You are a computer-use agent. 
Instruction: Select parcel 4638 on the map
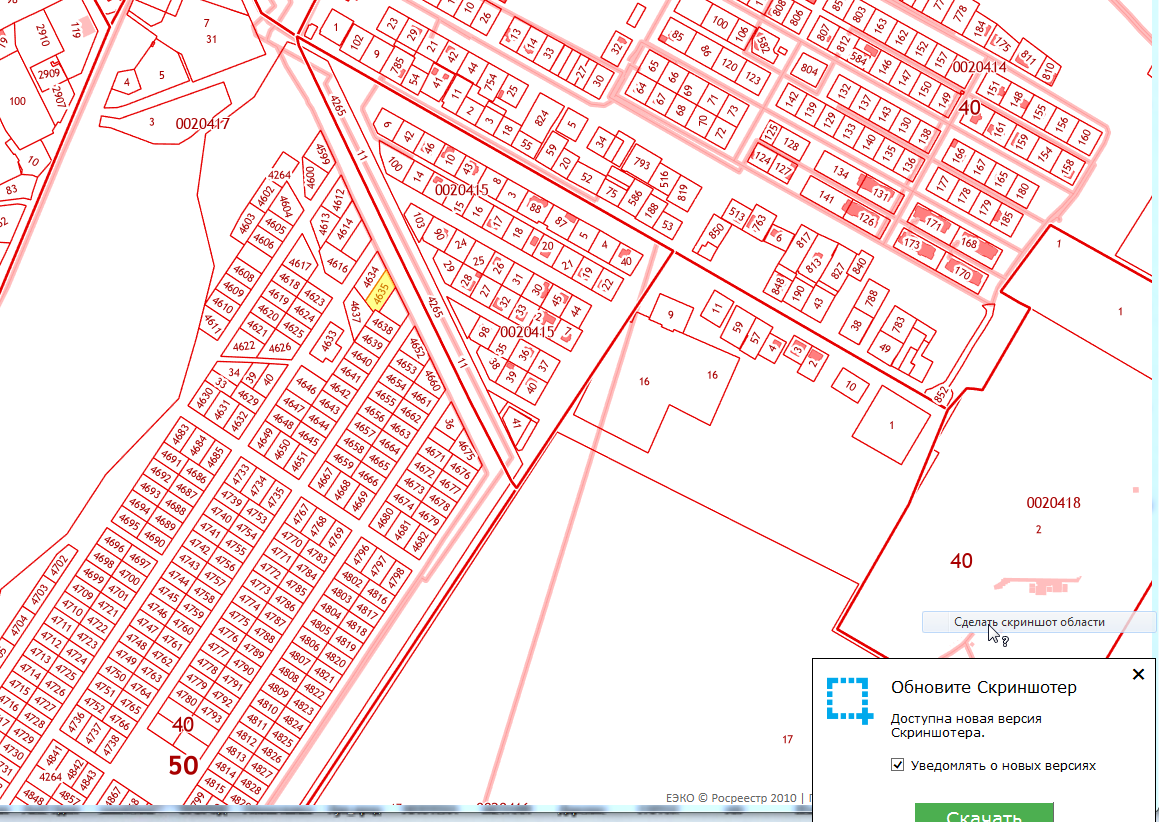(x=383, y=325)
